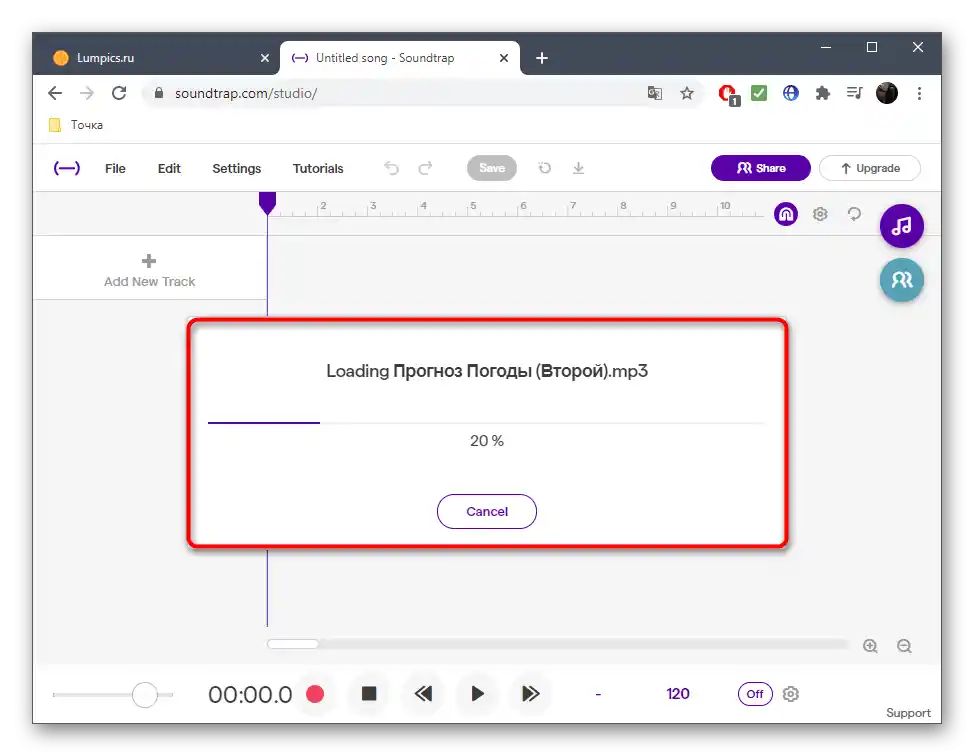
Task: Select the Untitled song - Soundtrap tab
Action: (400, 58)
